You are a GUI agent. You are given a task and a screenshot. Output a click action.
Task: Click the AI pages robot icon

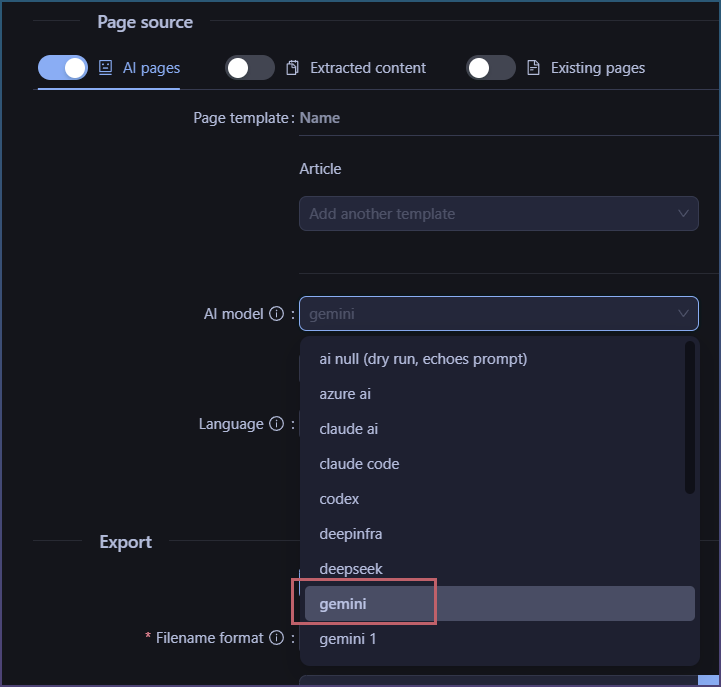[x=105, y=68]
